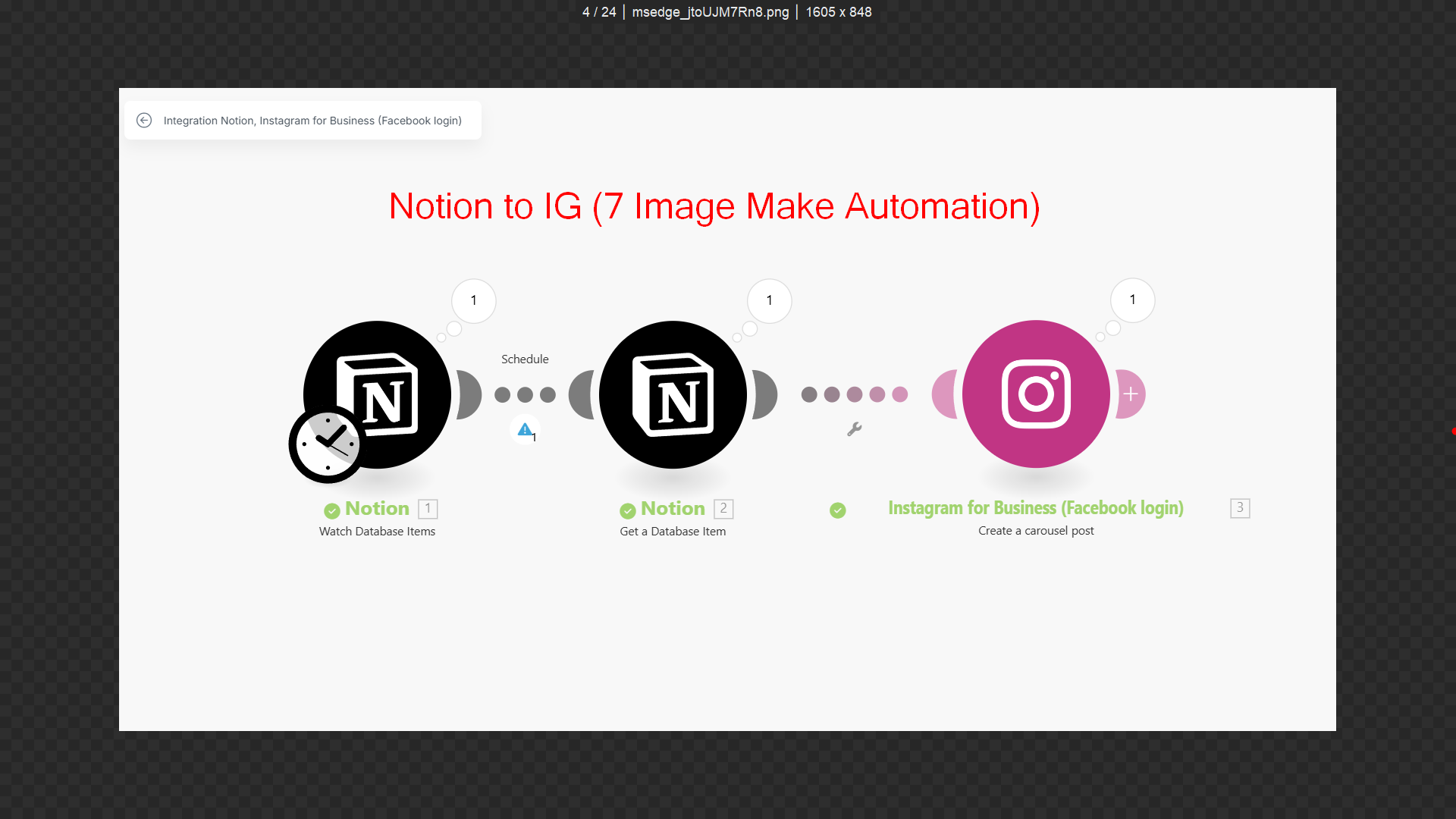
Task: Open the clock schedule icon on first Notion module
Action: [328, 444]
